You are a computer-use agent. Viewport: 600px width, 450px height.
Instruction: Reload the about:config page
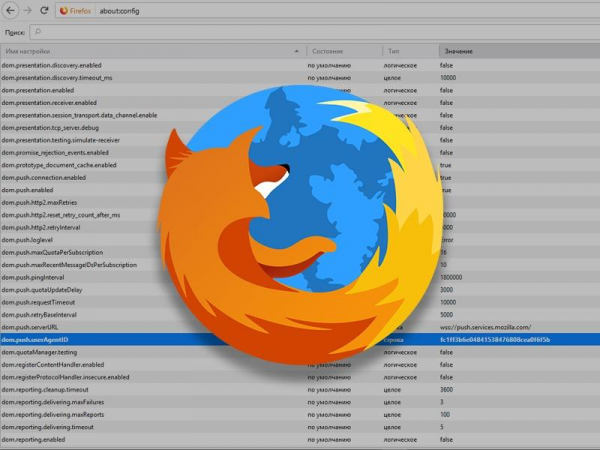tap(44, 10)
